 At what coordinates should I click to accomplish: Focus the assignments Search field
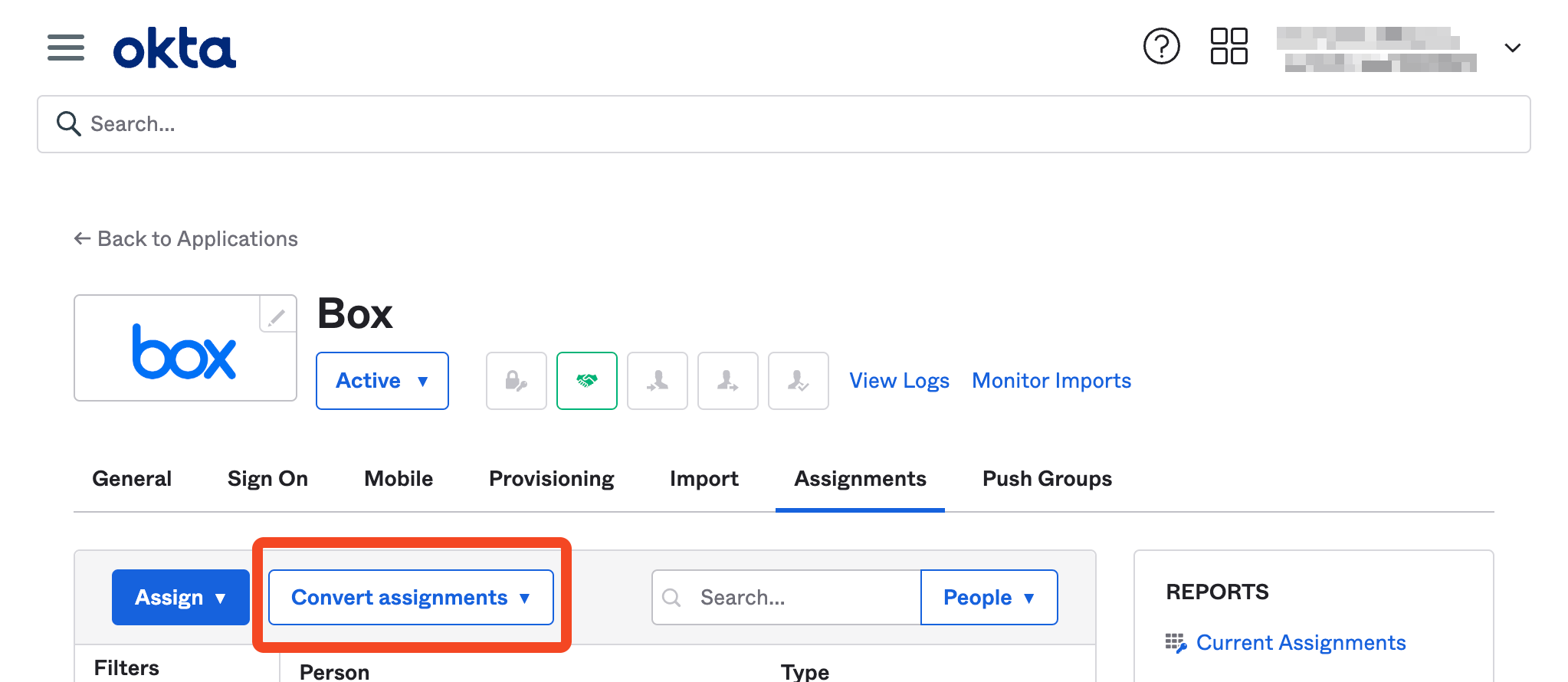(x=786, y=597)
